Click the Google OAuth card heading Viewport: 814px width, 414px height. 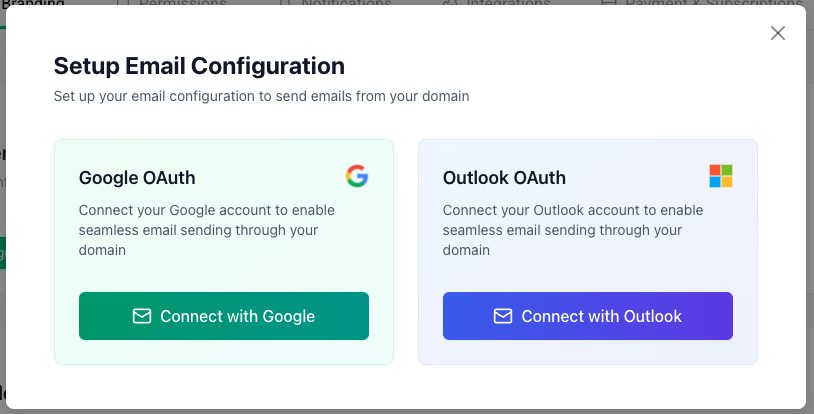pos(137,178)
